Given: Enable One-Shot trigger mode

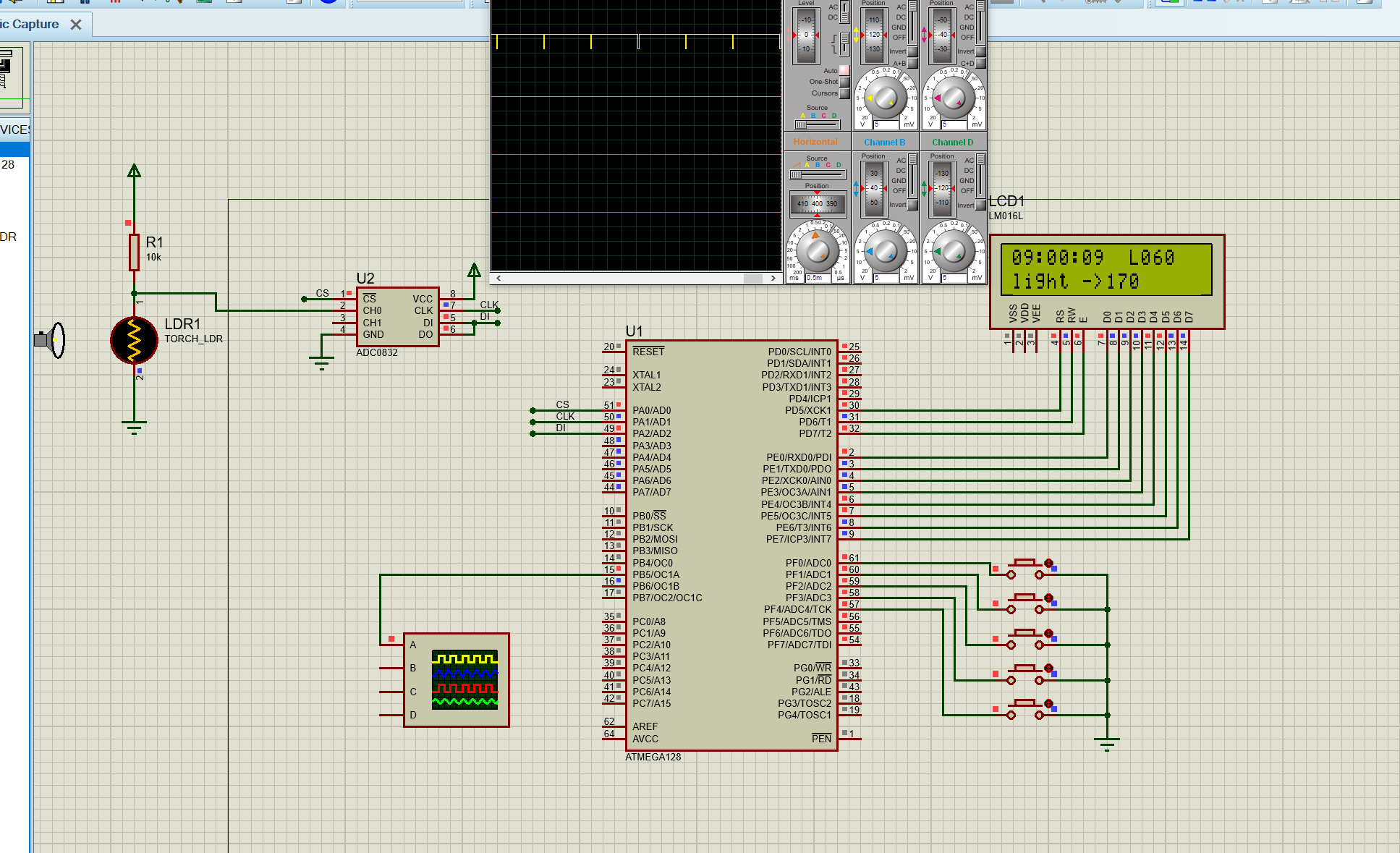Looking at the screenshot, I should click(x=844, y=82).
